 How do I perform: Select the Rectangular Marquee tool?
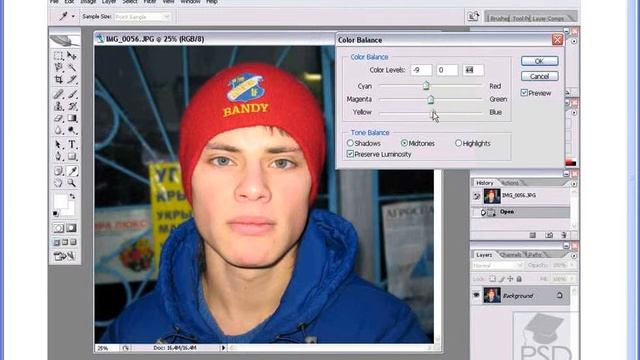click(x=58, y=56)
